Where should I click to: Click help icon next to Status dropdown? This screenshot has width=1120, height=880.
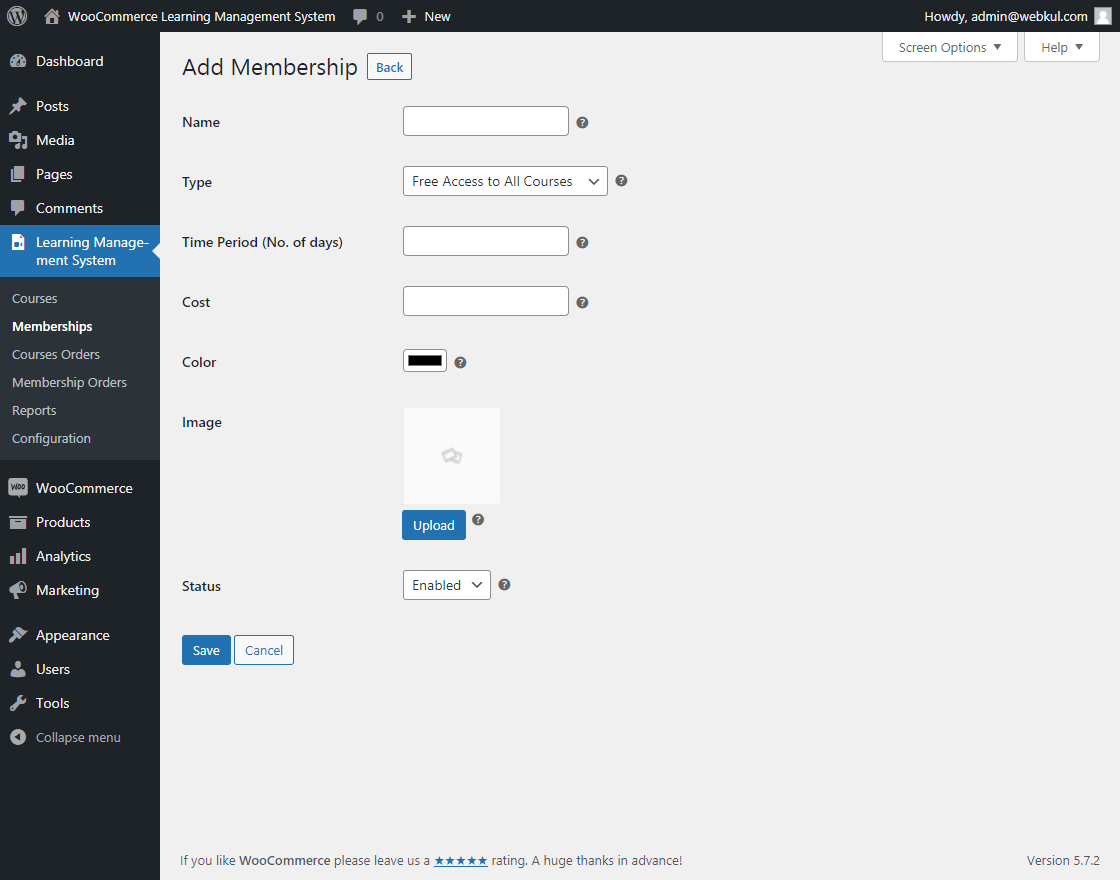point(504,584)
